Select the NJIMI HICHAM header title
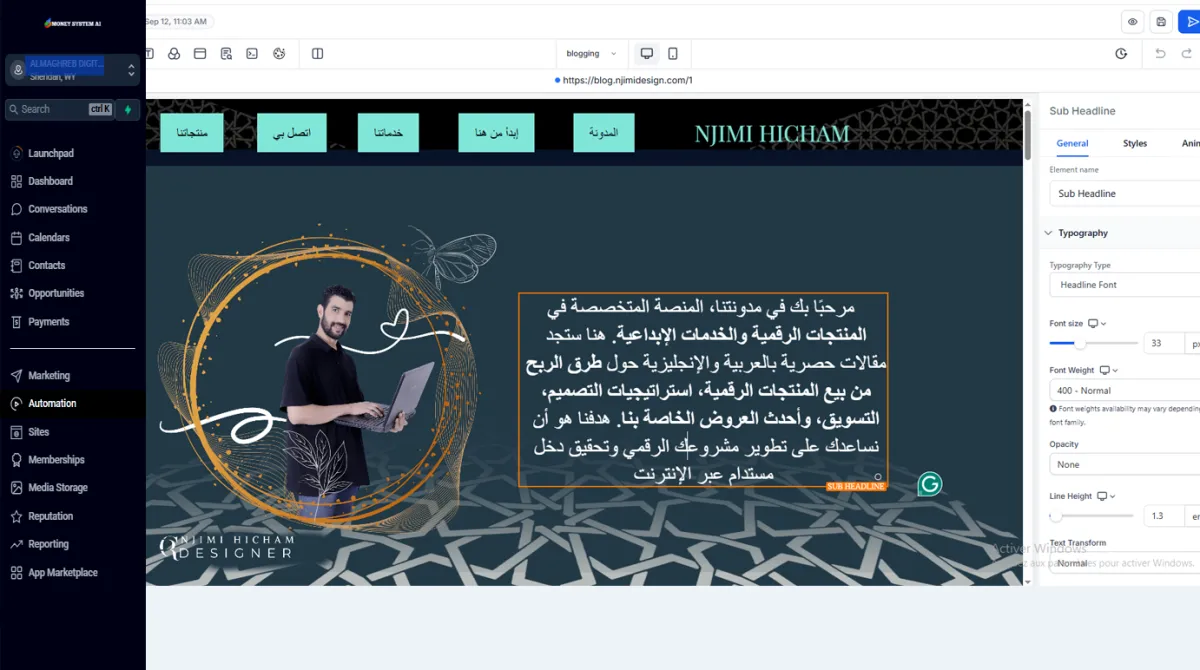The height and width of the screenshot is (670, 1200). [772, 133]
